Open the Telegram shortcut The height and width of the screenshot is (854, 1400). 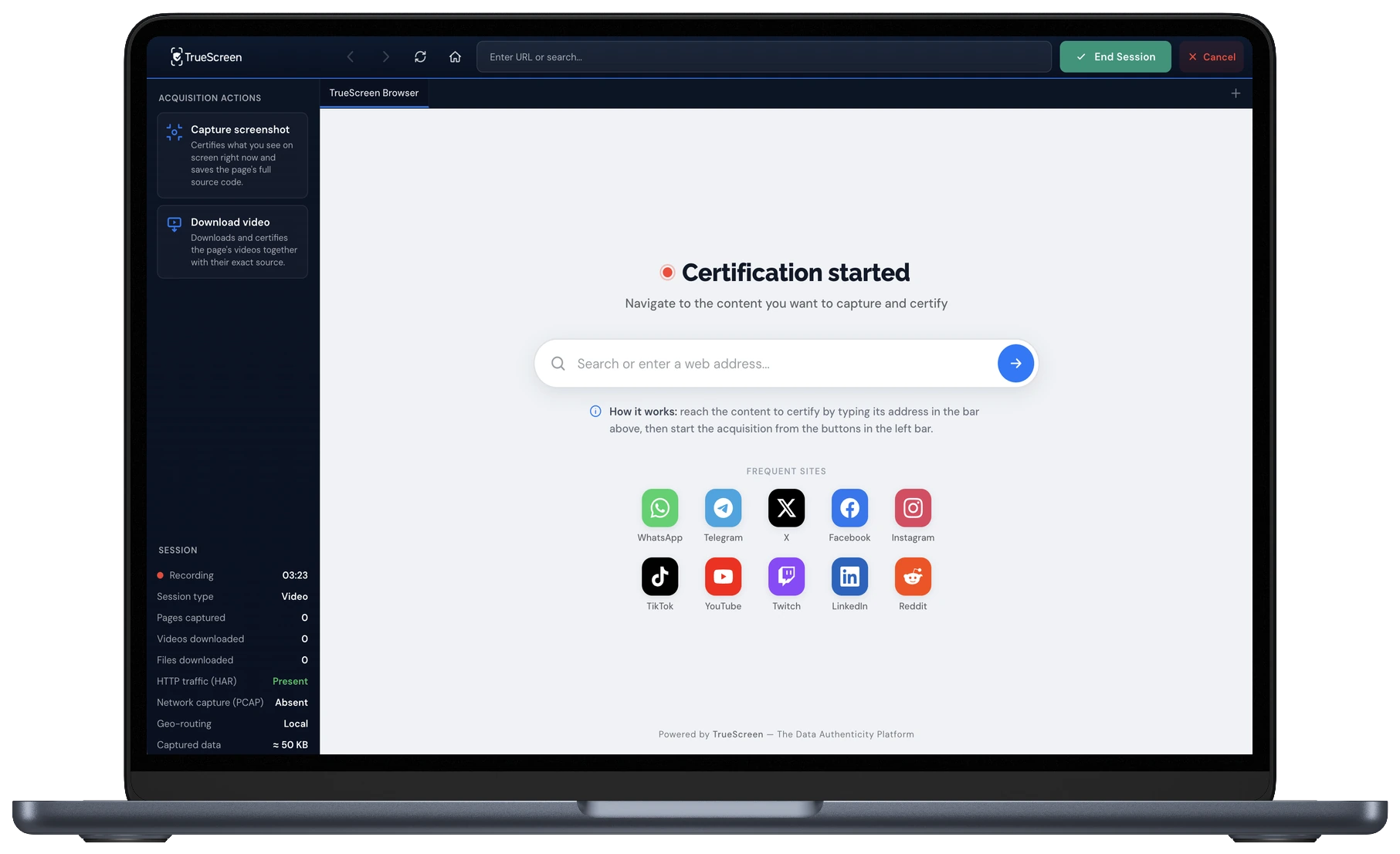pyautogui.click(x=723, y=516)
